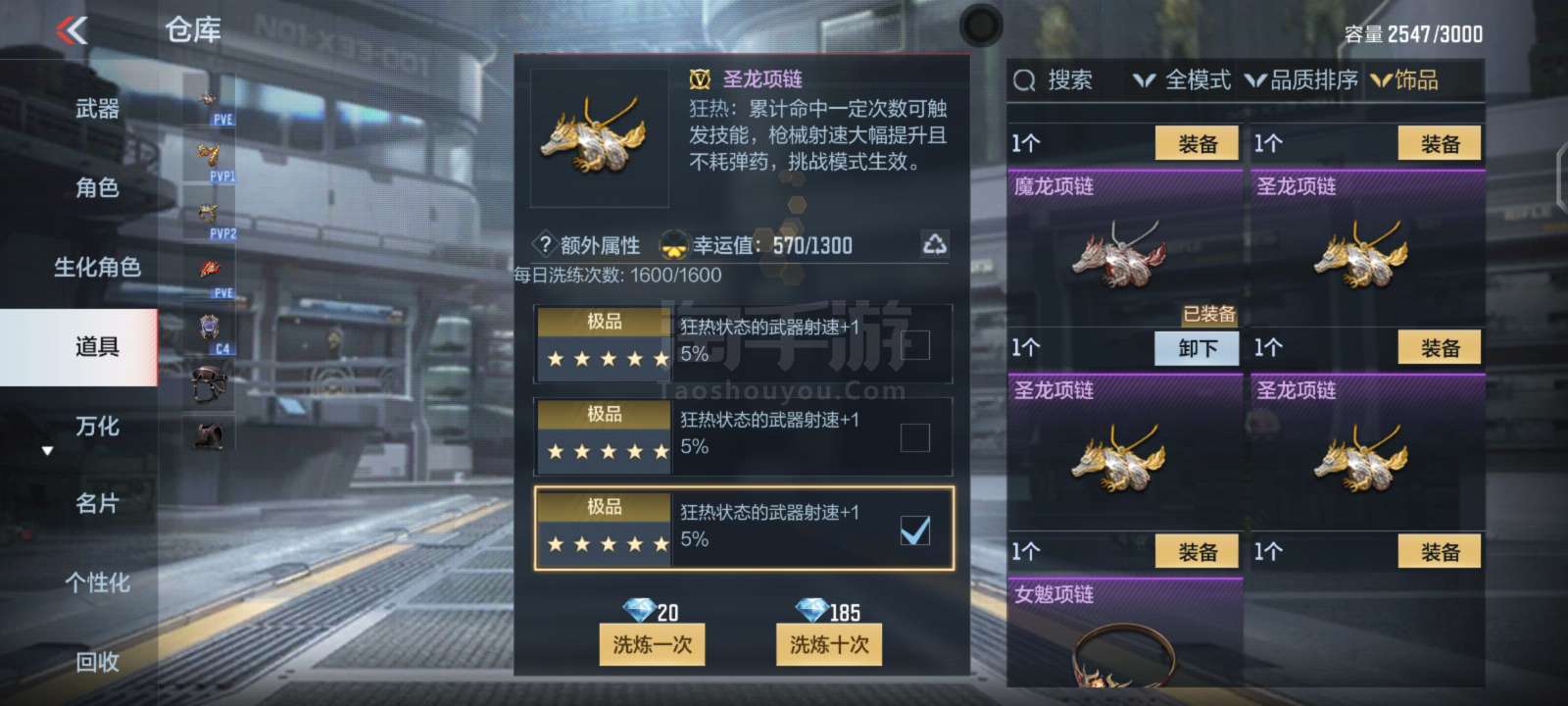Go back using the double-arrow icon
The width and height of the screenshot is (1568, 706).
[72, 30]
